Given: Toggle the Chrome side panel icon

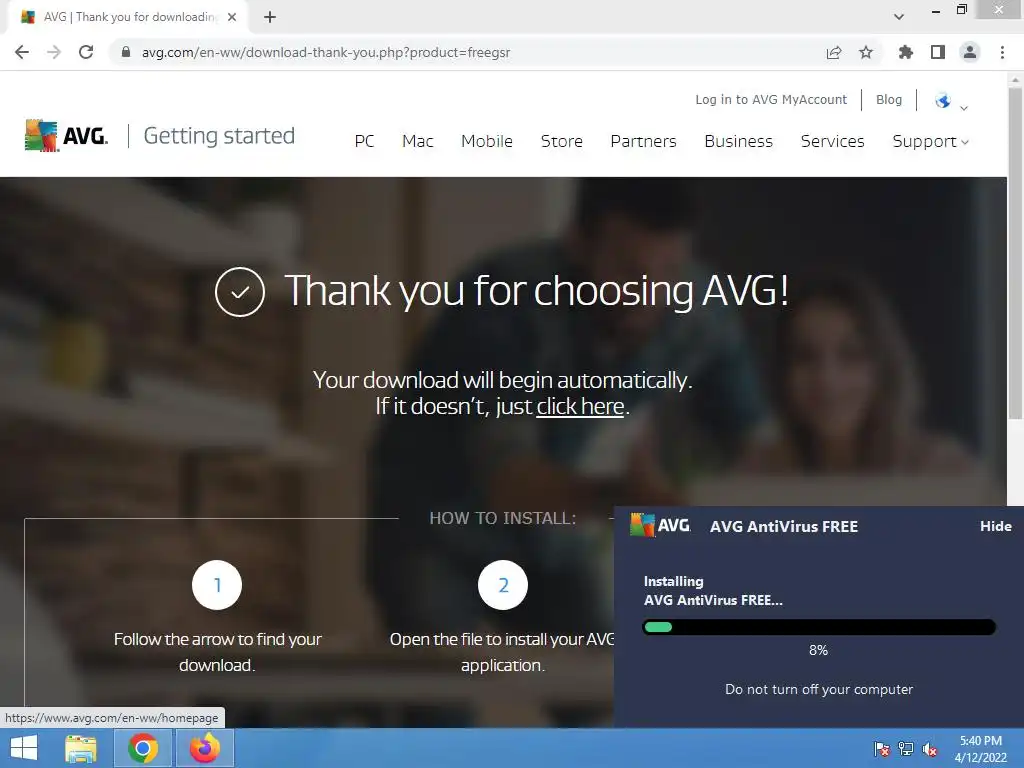Looking at the screenshot, I should (938, 52).
